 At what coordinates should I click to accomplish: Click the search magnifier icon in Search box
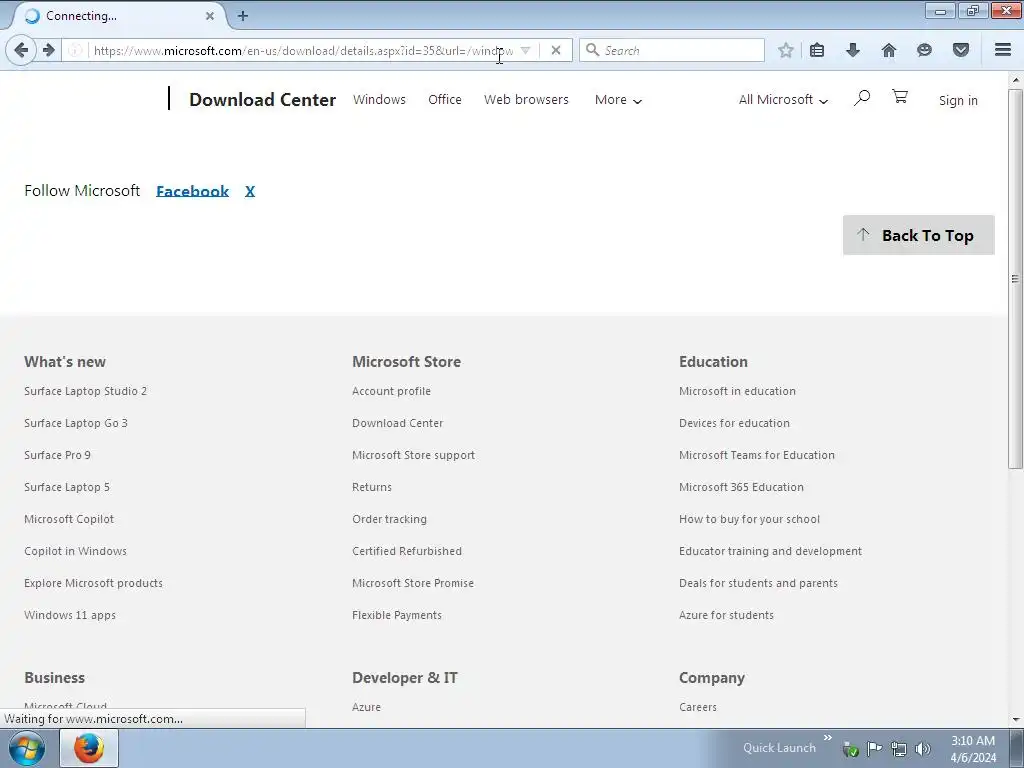tap(592, 50)
